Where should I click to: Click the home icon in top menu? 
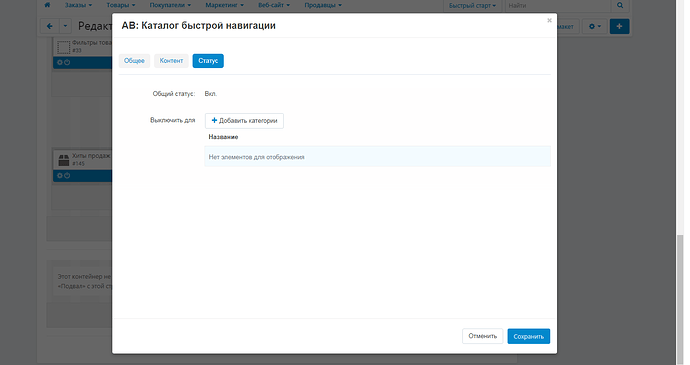[x=47, y=5]
